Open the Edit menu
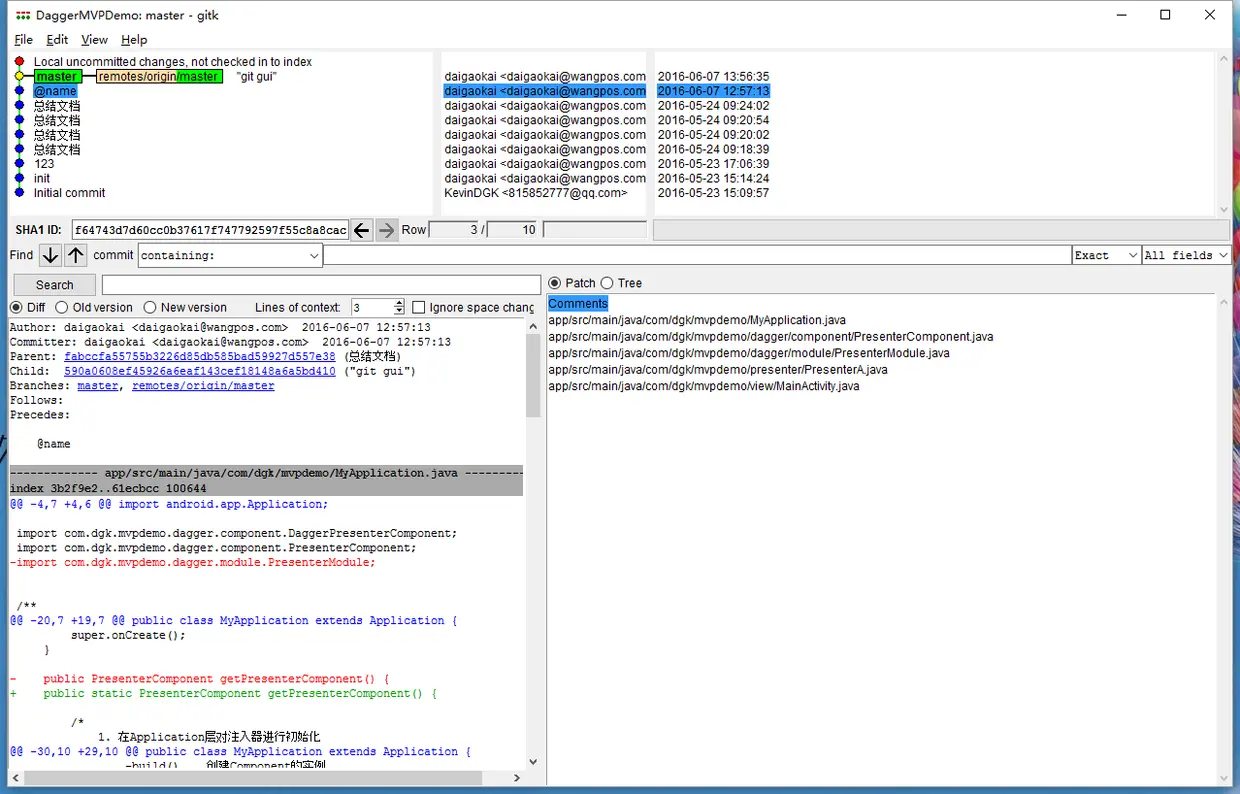This screenshot has height=794, width=1240. click(x=57, y=40)
